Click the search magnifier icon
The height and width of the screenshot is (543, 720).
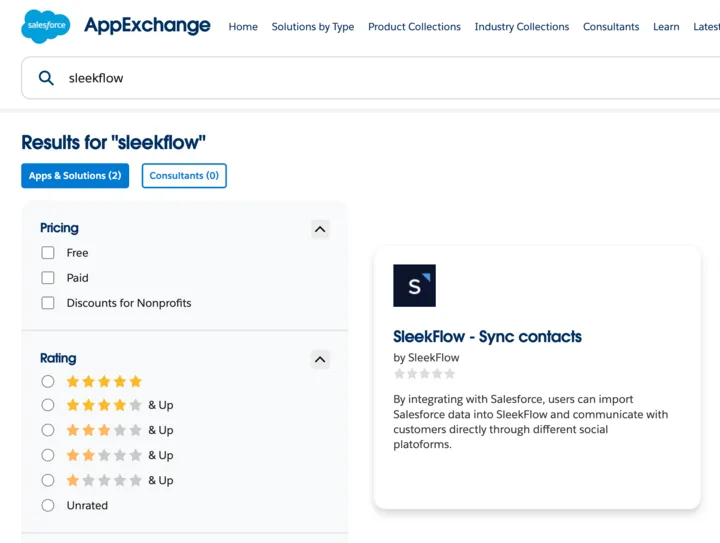46,78
